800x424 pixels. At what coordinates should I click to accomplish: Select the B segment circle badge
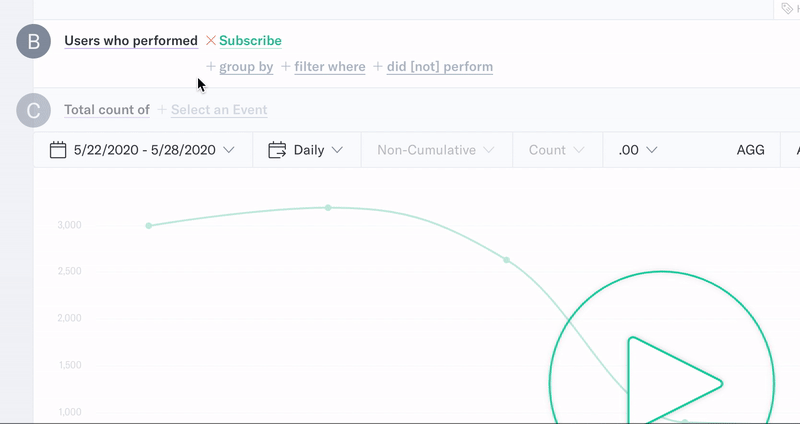(x=34, y=41)
